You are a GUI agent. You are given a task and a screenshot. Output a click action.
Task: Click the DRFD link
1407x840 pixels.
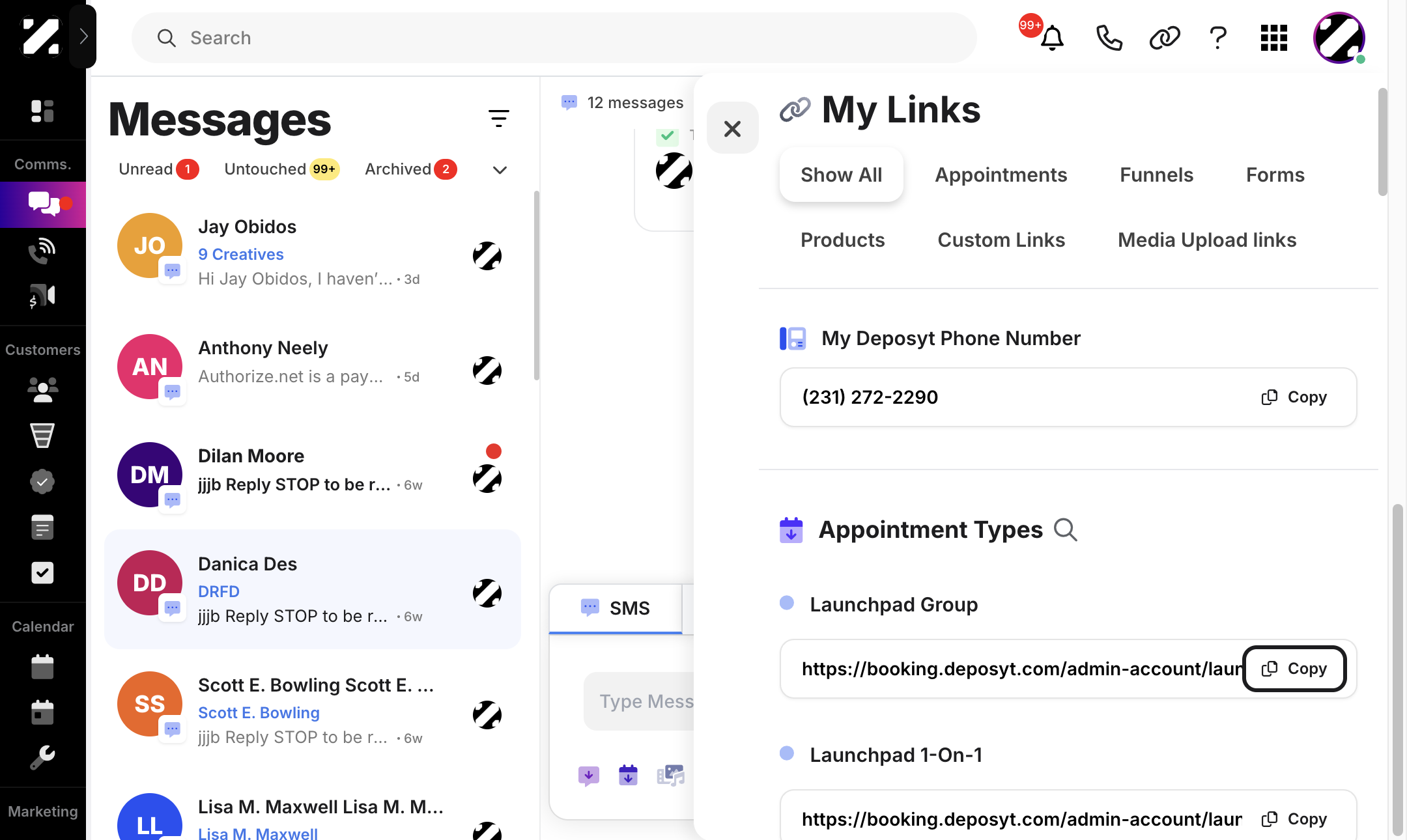click(x=219, y=591)
